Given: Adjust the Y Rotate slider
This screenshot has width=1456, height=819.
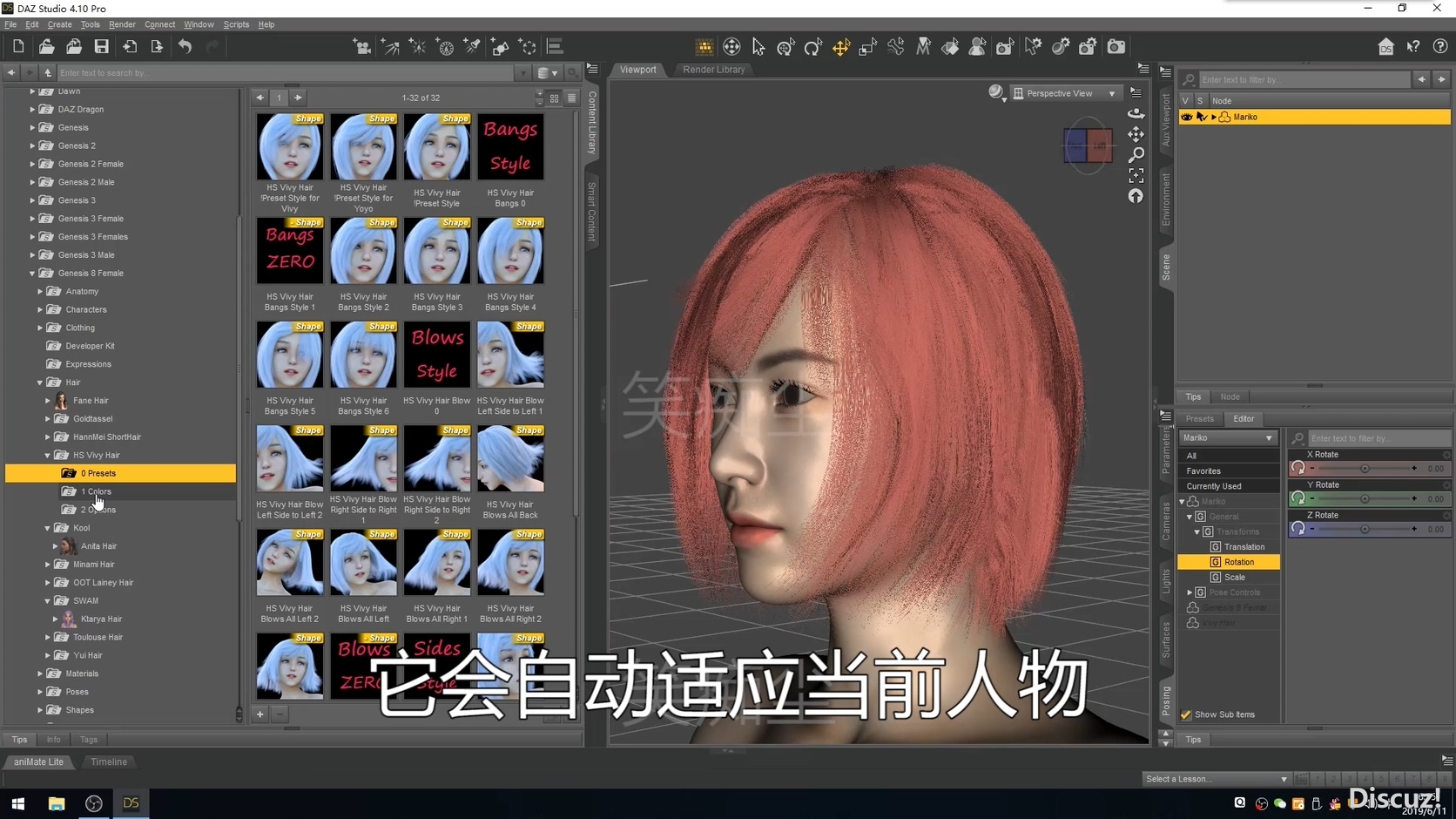Looking at the screenshot, I should click(1365, 499).
